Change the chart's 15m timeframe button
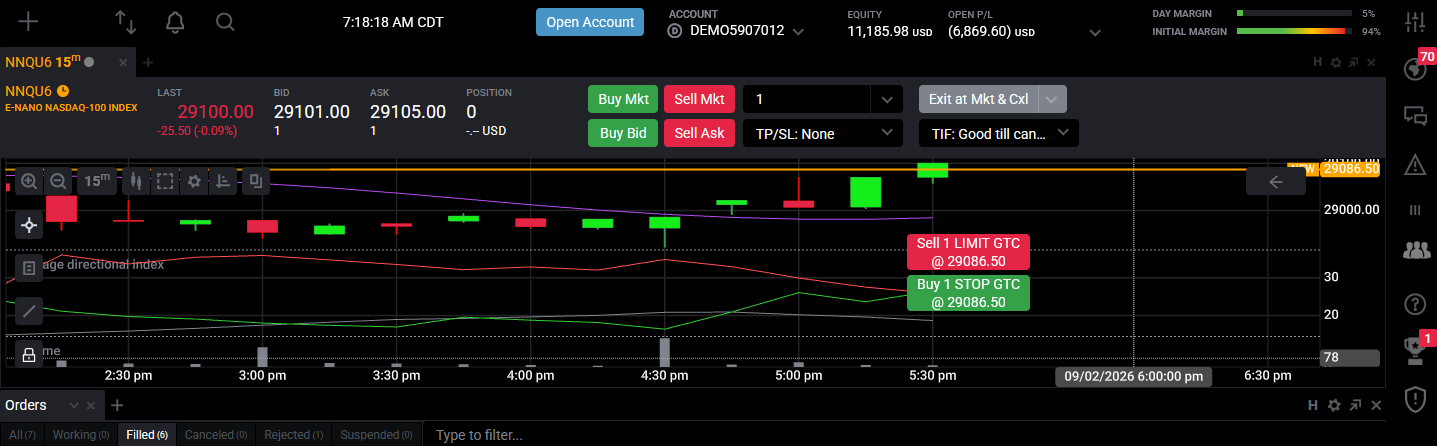Screen dimensions: 1437x446 coord(97,181)
